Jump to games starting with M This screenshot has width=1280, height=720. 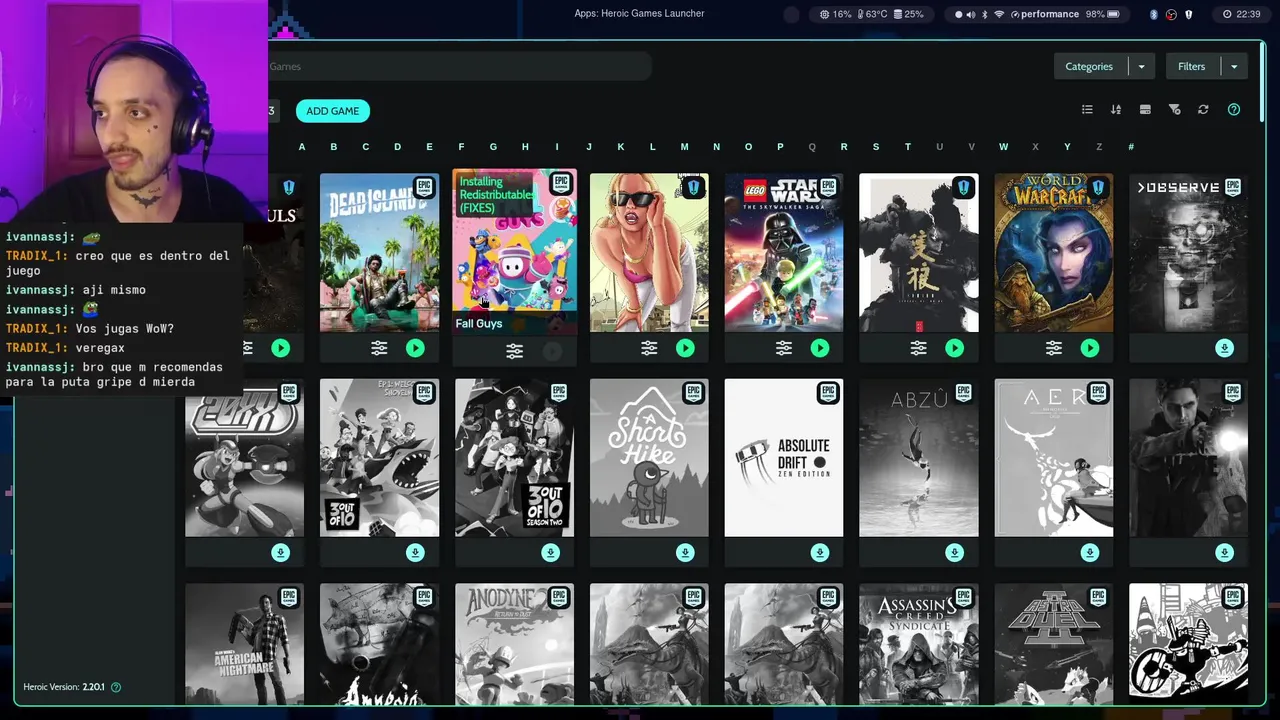tap(685, 147)
